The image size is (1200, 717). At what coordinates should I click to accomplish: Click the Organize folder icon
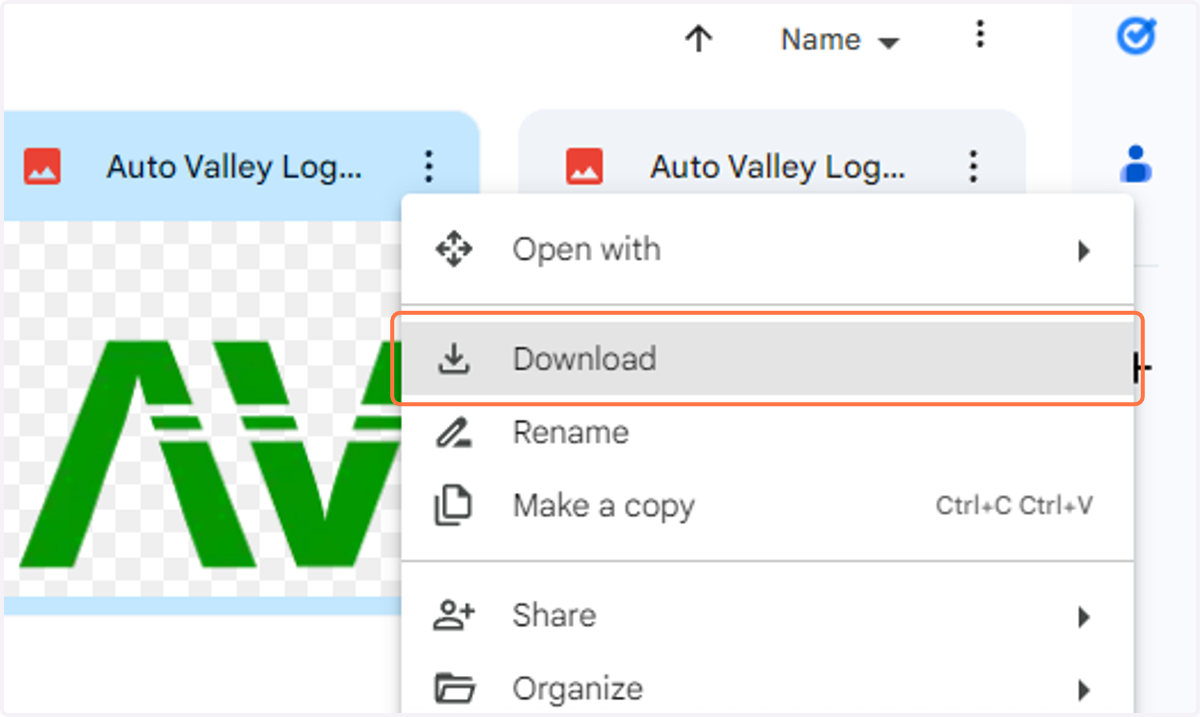coord(454,689)
